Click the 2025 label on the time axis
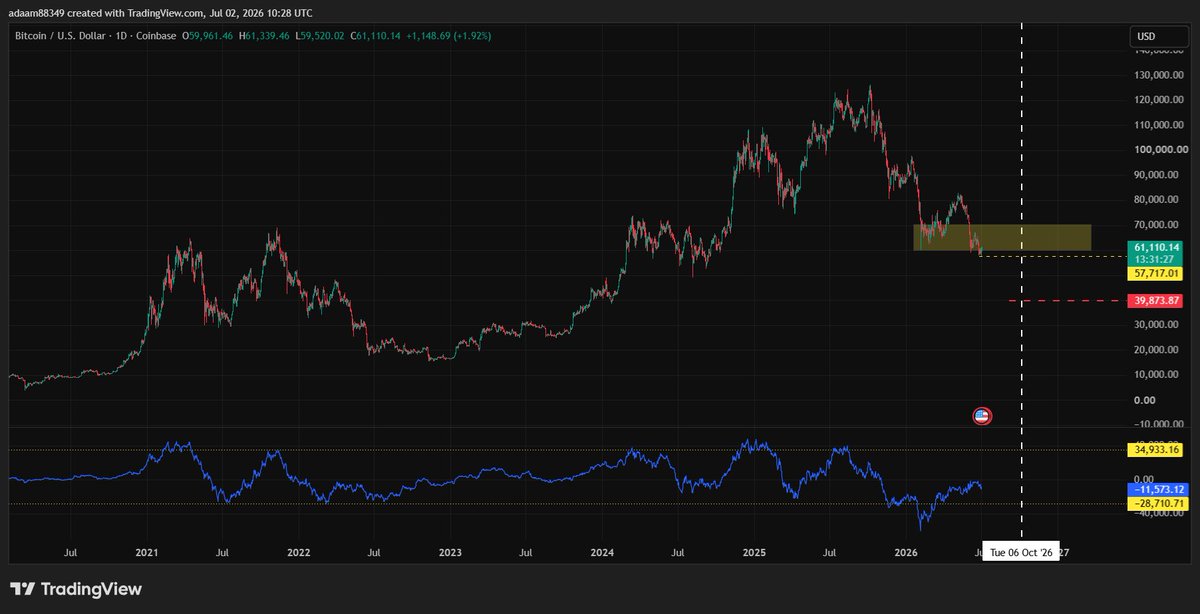This screenshot has height=614, width=1200. (x=754, y=552)
